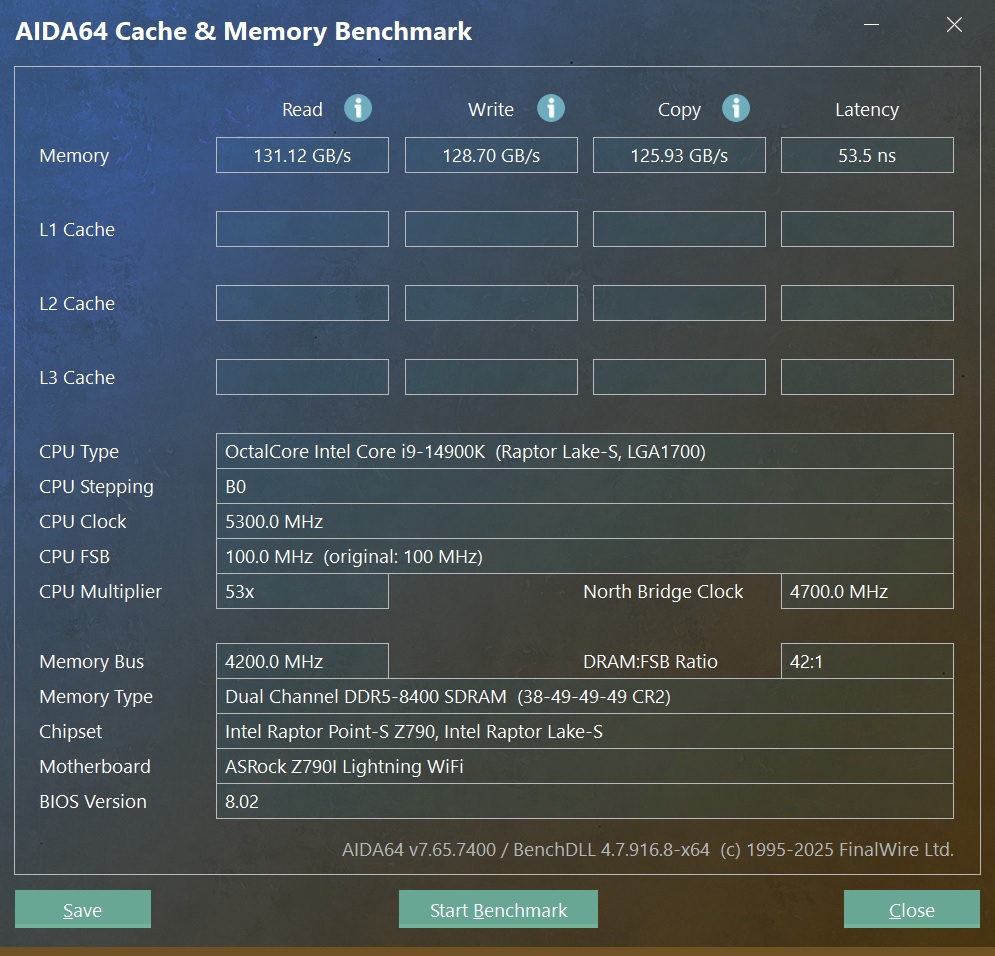This screenshot has width=995, height=956.
Task: Click the empty L1 Cache Write field
Action: [x=491, y=229]
